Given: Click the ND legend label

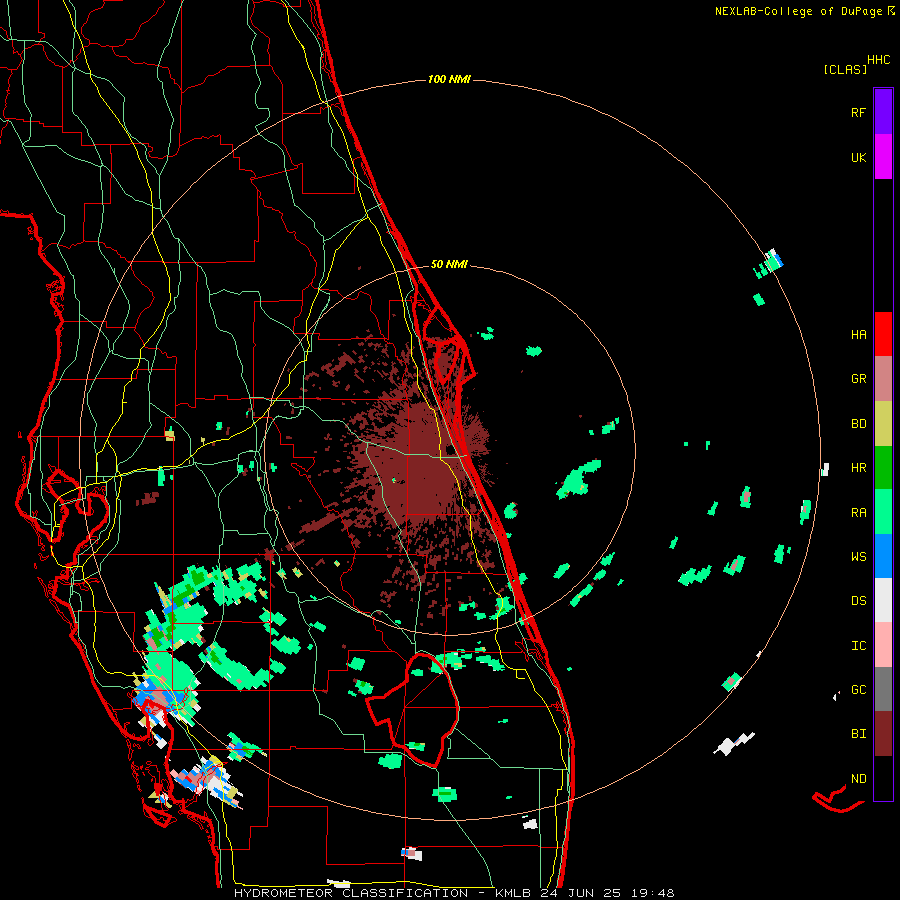Looking at the screenshot, I should pyautogui.click(x=858, y=779).
